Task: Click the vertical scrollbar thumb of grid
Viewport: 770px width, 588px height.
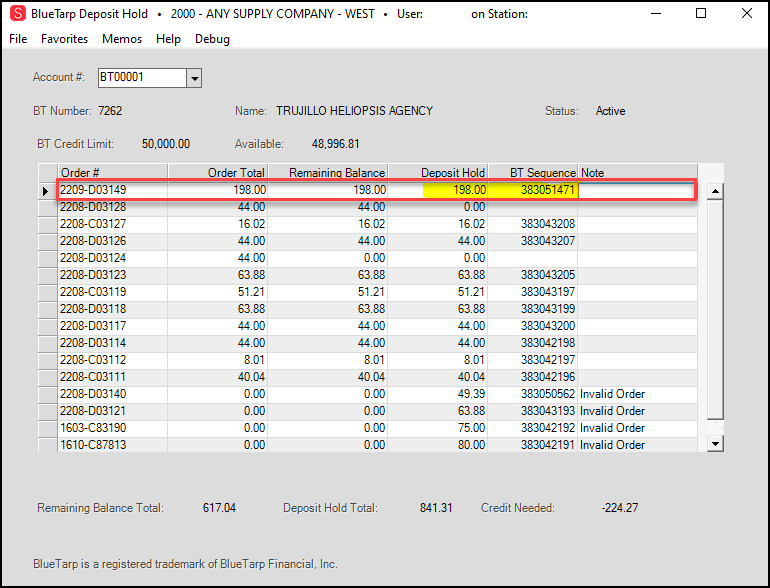Action: tap(715, 309)
